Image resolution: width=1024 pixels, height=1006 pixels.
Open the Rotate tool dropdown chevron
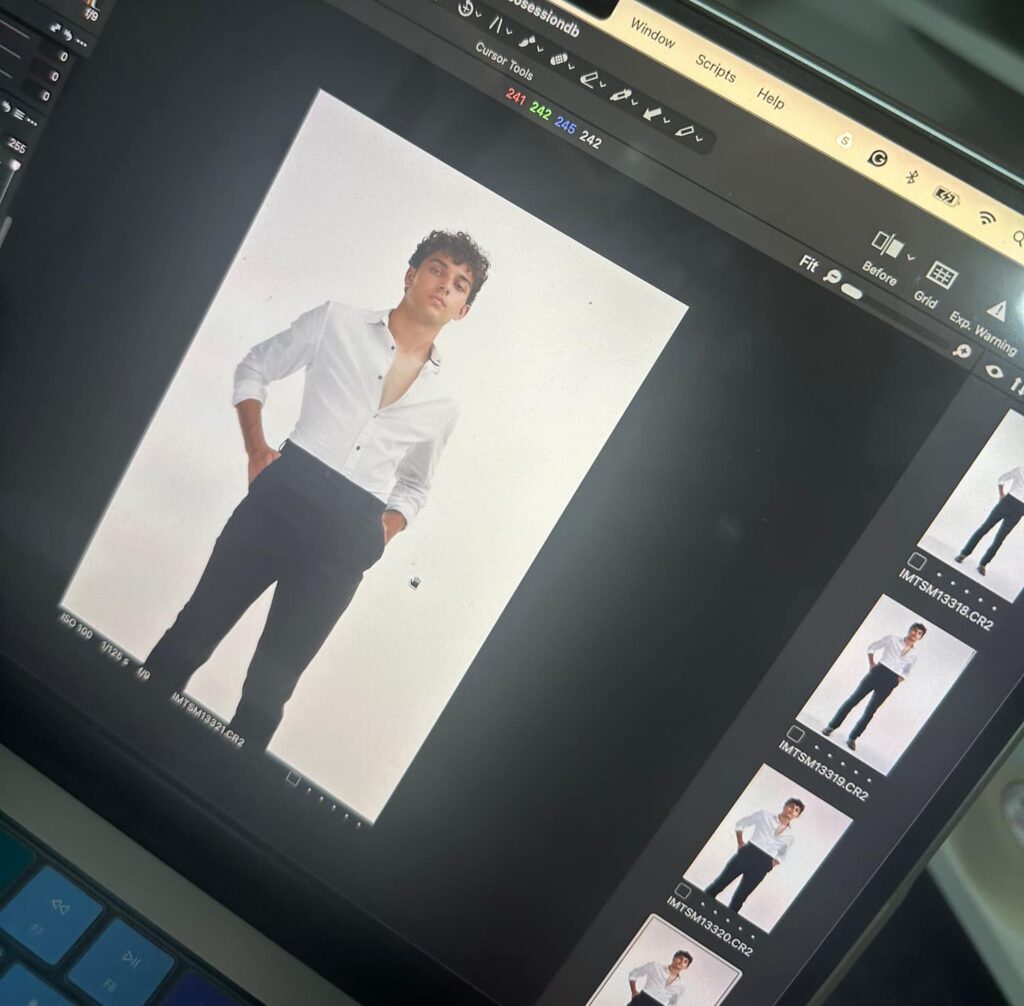(479, 14)
